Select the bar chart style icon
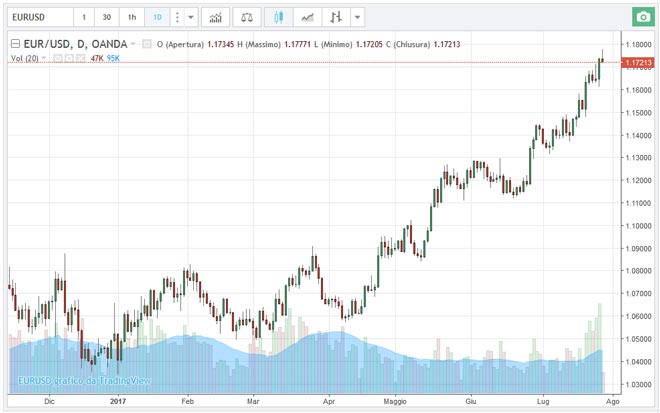This screenshot has width=660, height=413. (337, 18)
